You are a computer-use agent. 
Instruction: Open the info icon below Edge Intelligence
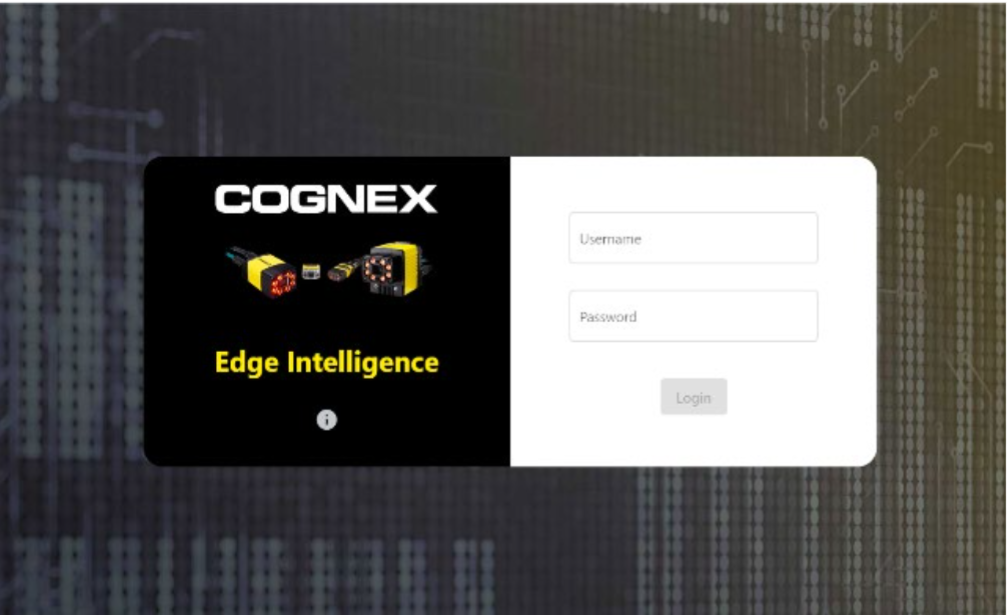tap(327, 420)
